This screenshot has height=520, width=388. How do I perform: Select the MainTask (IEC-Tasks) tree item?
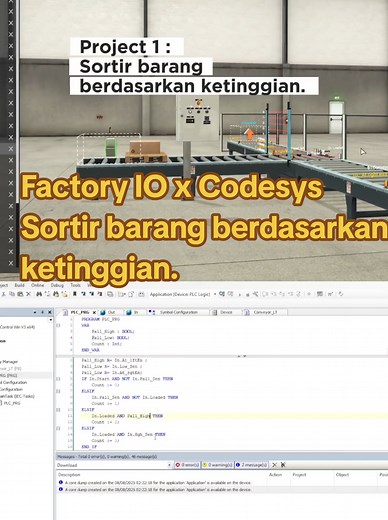tap(17, 396)
